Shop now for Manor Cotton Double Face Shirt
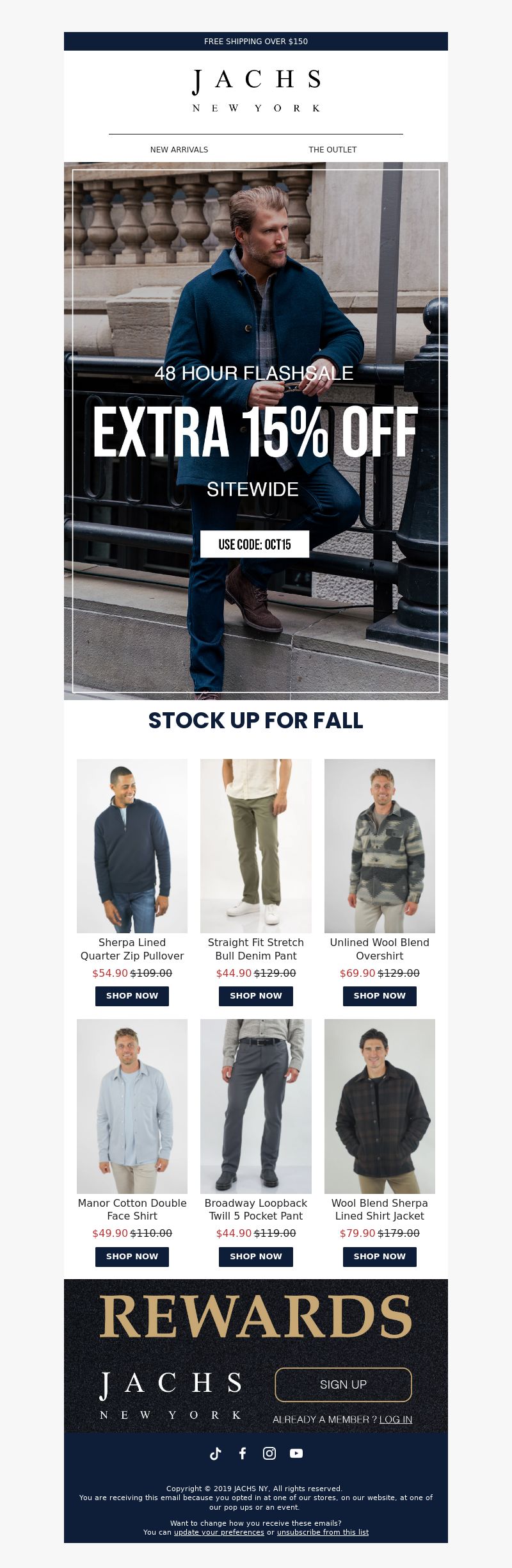 (x=132, y=1257)
